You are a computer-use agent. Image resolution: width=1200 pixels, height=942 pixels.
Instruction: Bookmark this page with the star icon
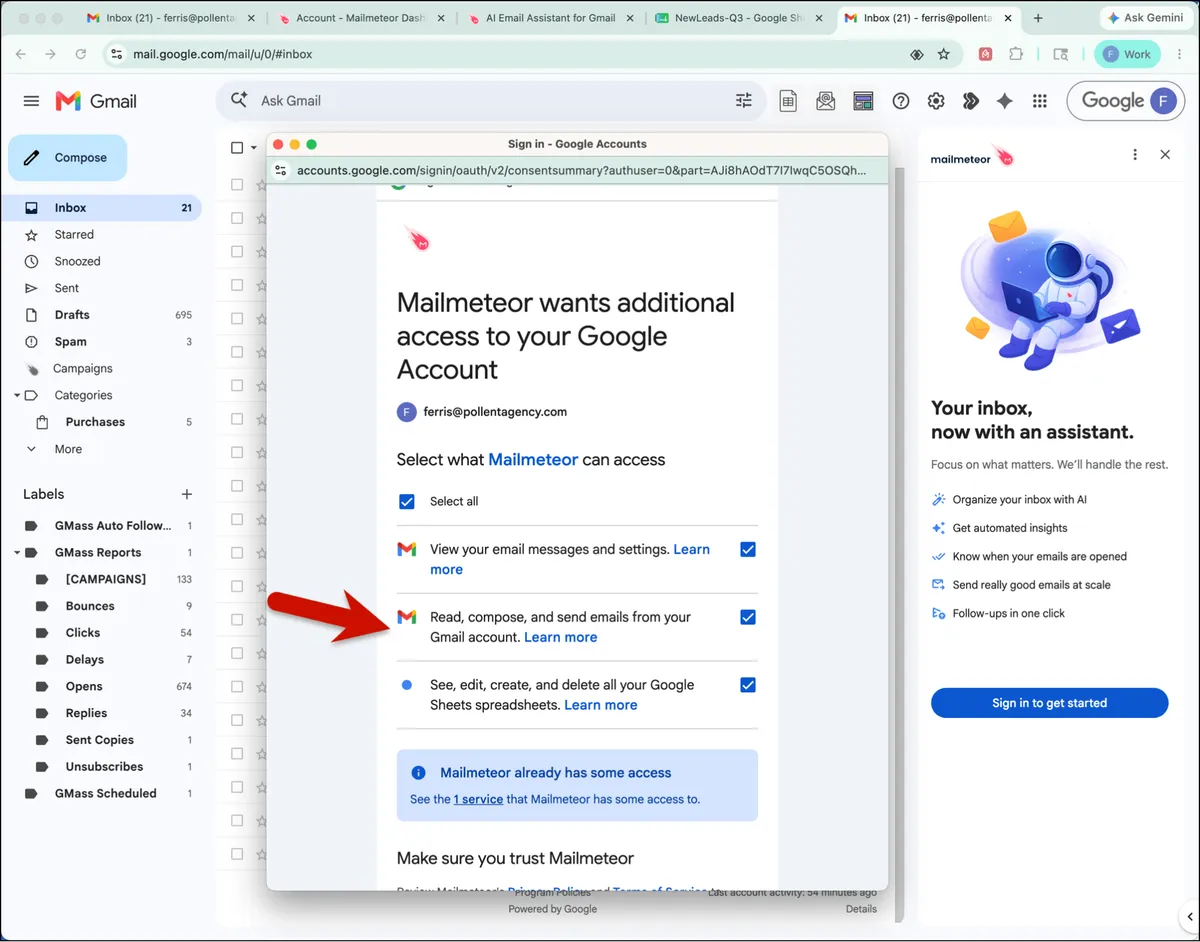[943, 54]
